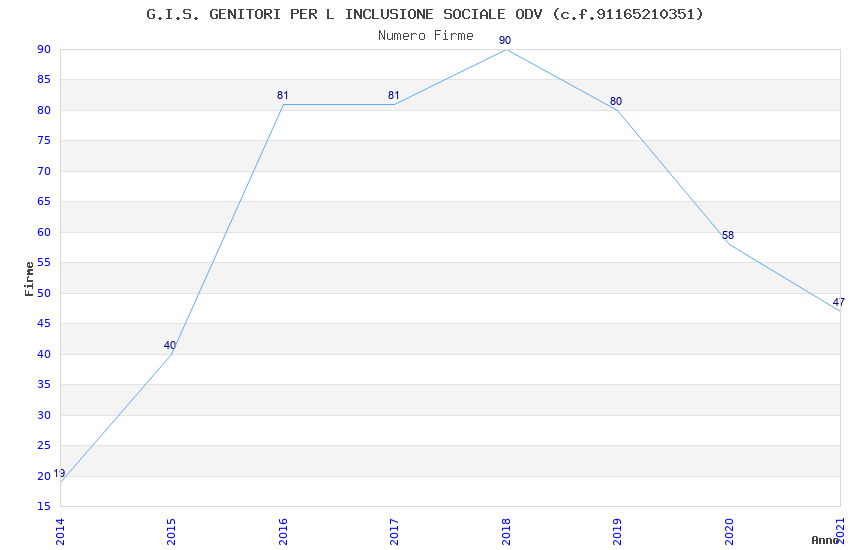Viewport: 850px width, 550px height.
Task: Click the 2019 data point label 80
Action: point(616,101)
